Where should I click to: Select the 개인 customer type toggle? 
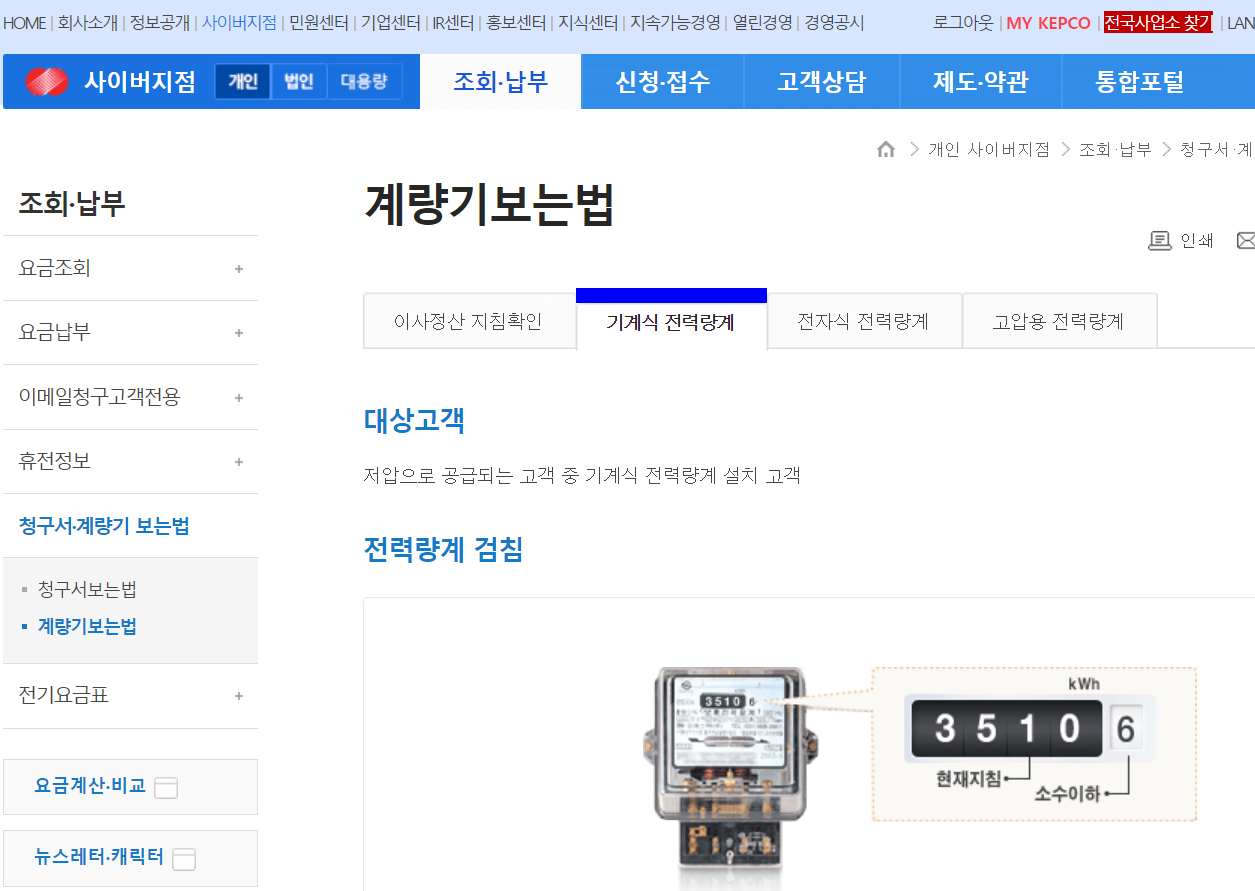point(243,80)
